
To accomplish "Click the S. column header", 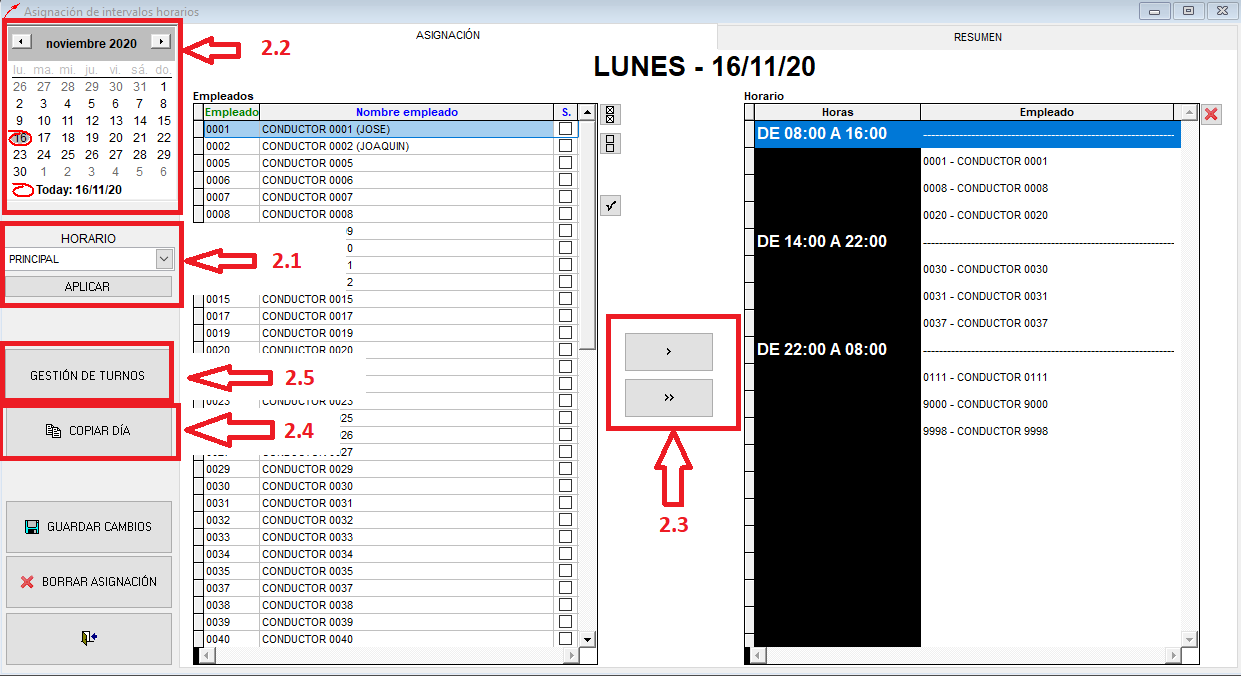I will tap(566, 112).
